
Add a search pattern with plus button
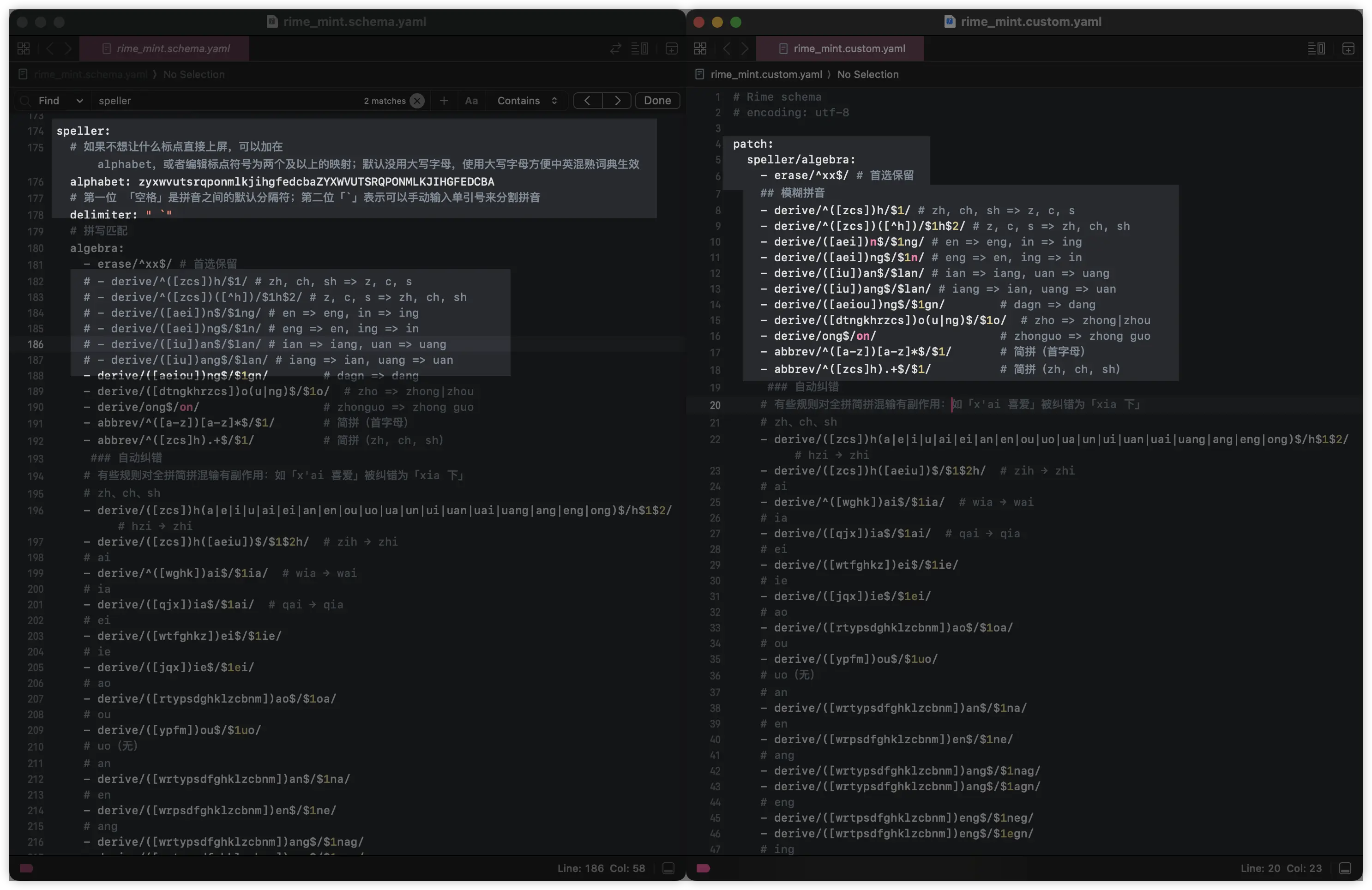coord(444,101)
